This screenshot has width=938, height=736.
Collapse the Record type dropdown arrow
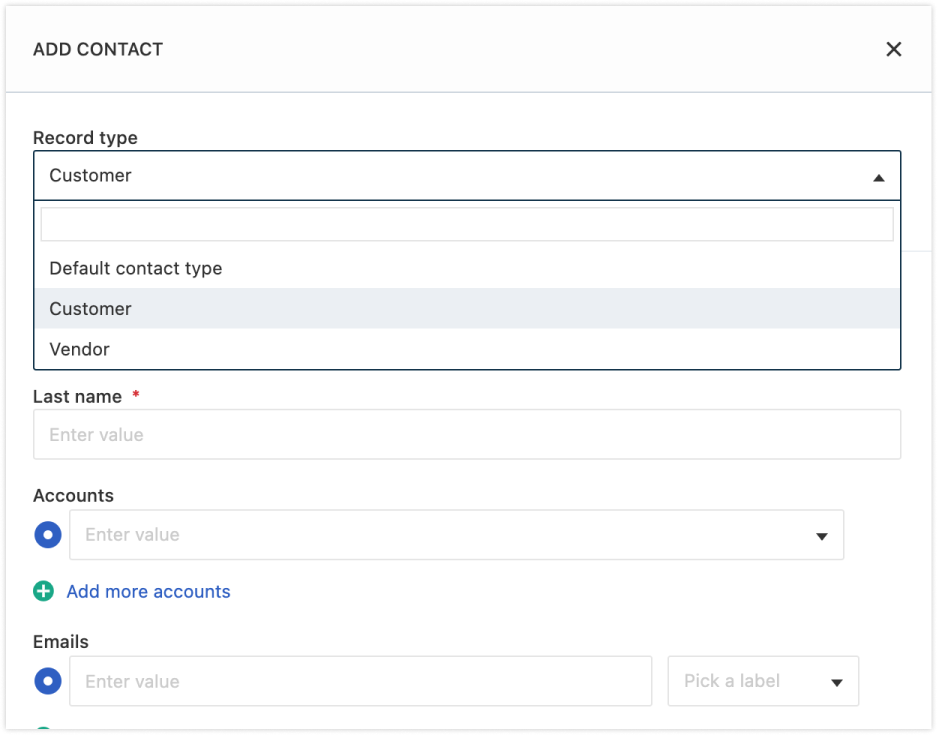click(878, 177)
